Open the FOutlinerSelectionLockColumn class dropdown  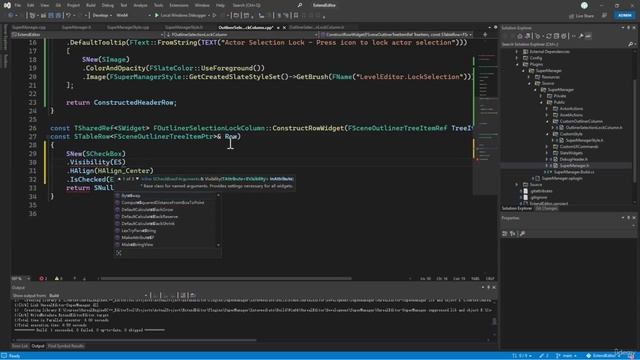[x=242, y=35]
